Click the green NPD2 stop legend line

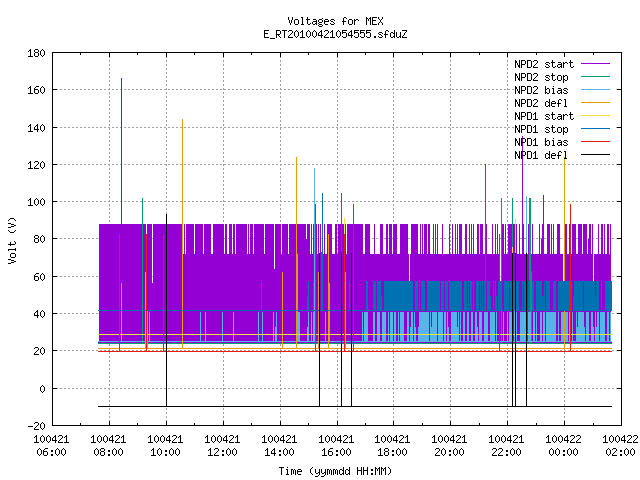pyautogui.click(x=595, y=77)
